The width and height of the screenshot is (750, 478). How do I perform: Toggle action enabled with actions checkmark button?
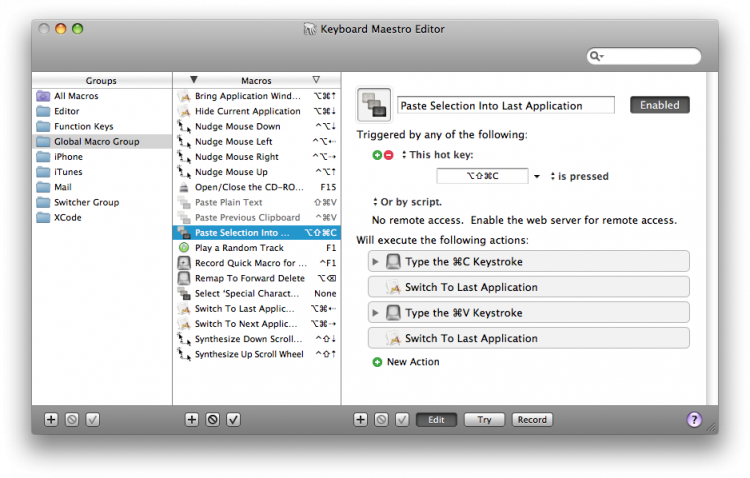point(402,420)
